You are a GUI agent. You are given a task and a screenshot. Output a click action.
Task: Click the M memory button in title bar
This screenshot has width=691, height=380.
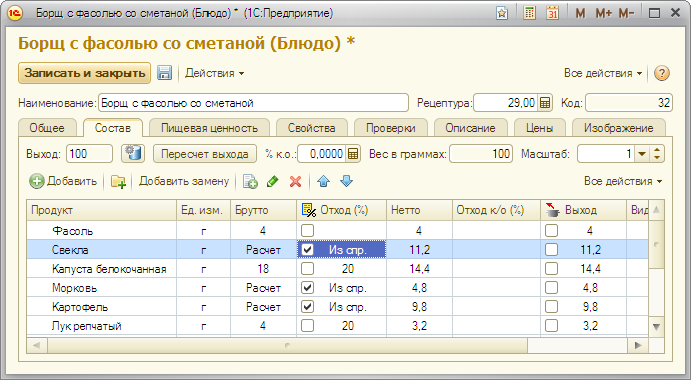[x=580, y=13]
